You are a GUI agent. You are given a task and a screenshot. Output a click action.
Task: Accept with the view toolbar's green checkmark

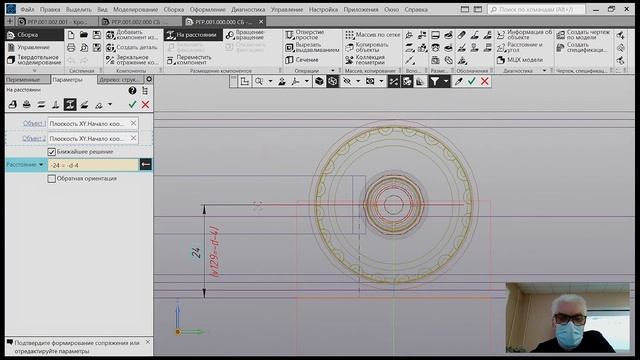click(x=472, y=82)
